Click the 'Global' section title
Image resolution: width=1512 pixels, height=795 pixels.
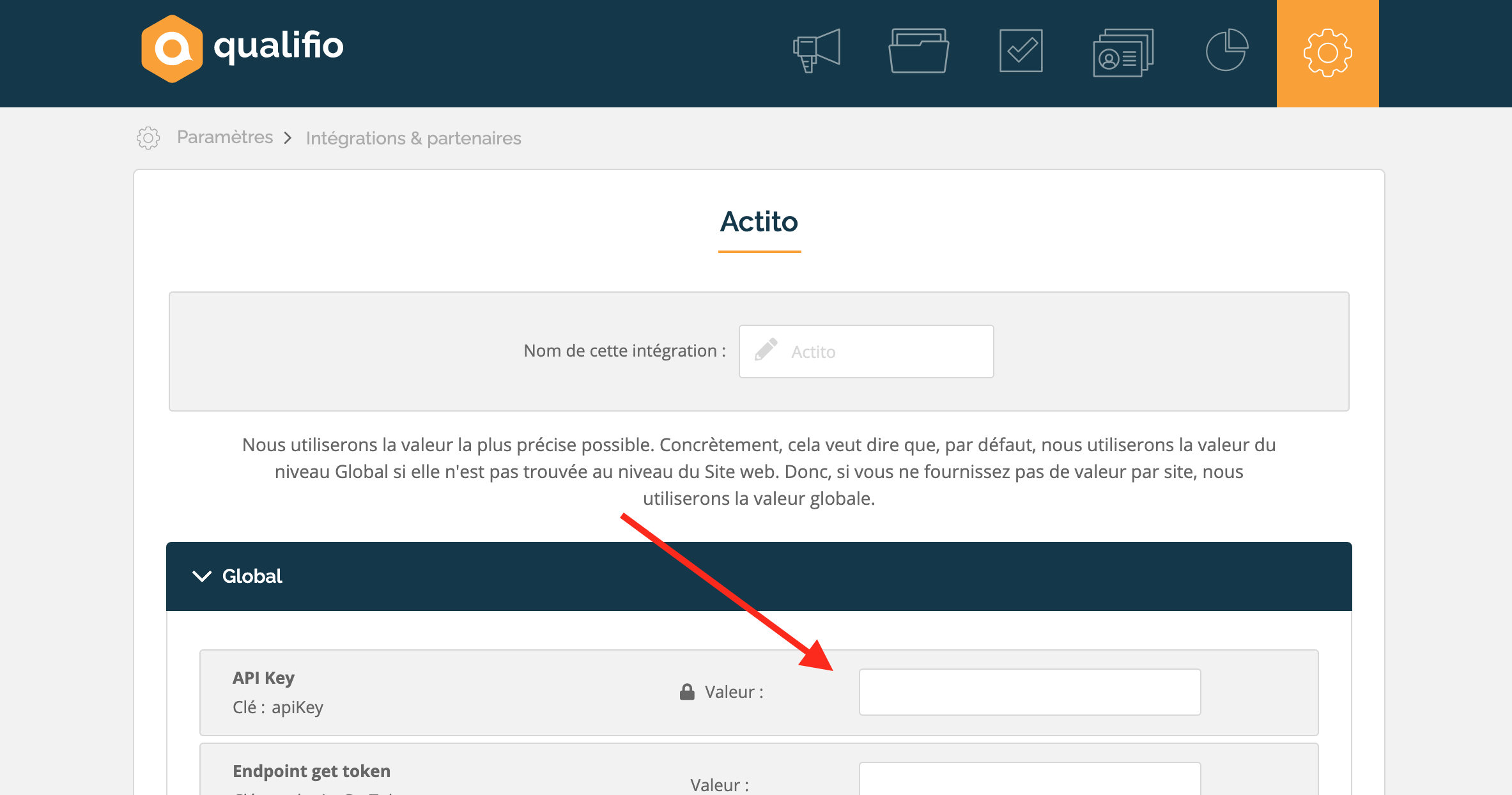[252, 576]
